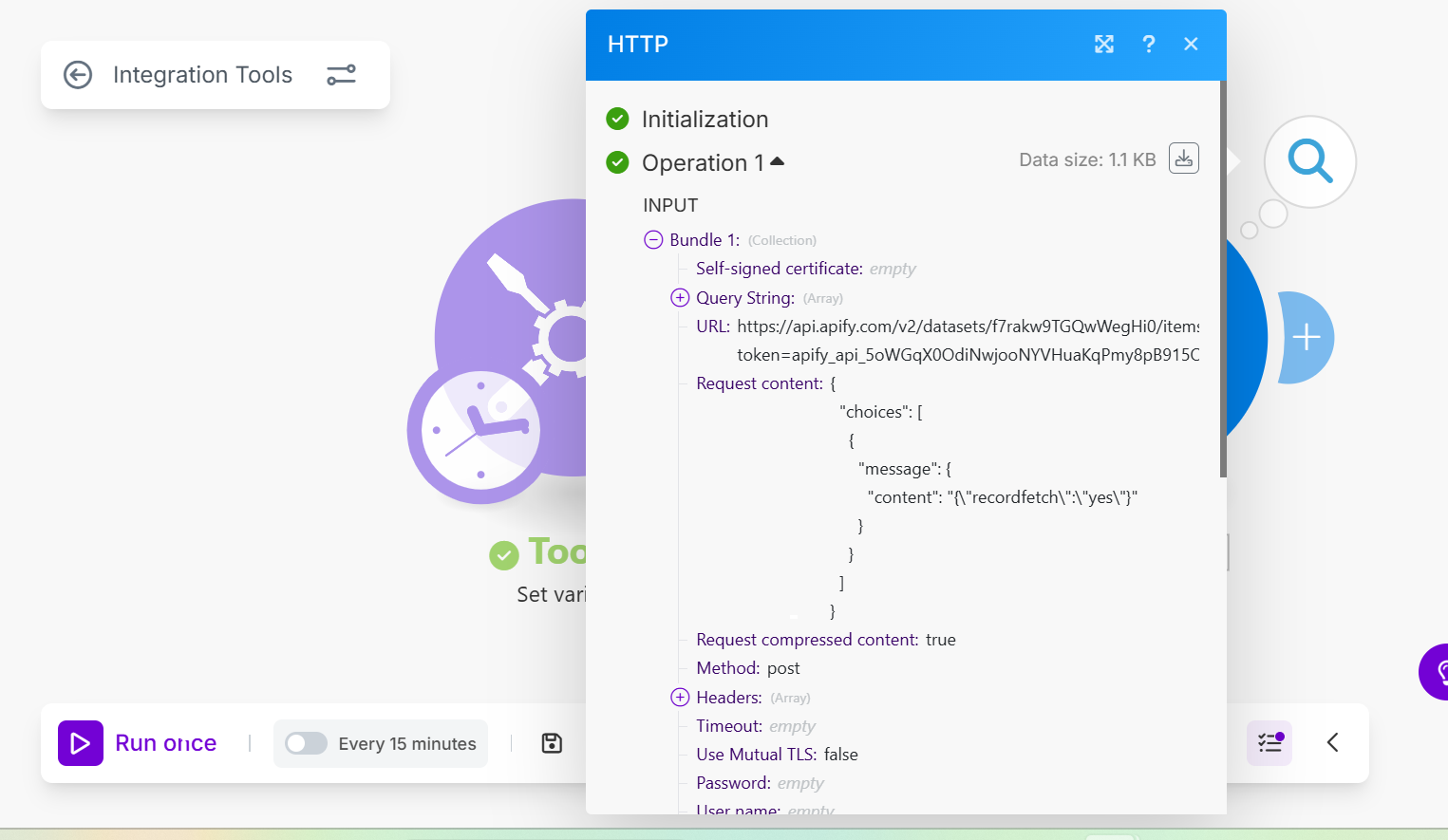Save the scenario using the disk icon
The width and height of the screenshot is (1448, 840).
552,743
